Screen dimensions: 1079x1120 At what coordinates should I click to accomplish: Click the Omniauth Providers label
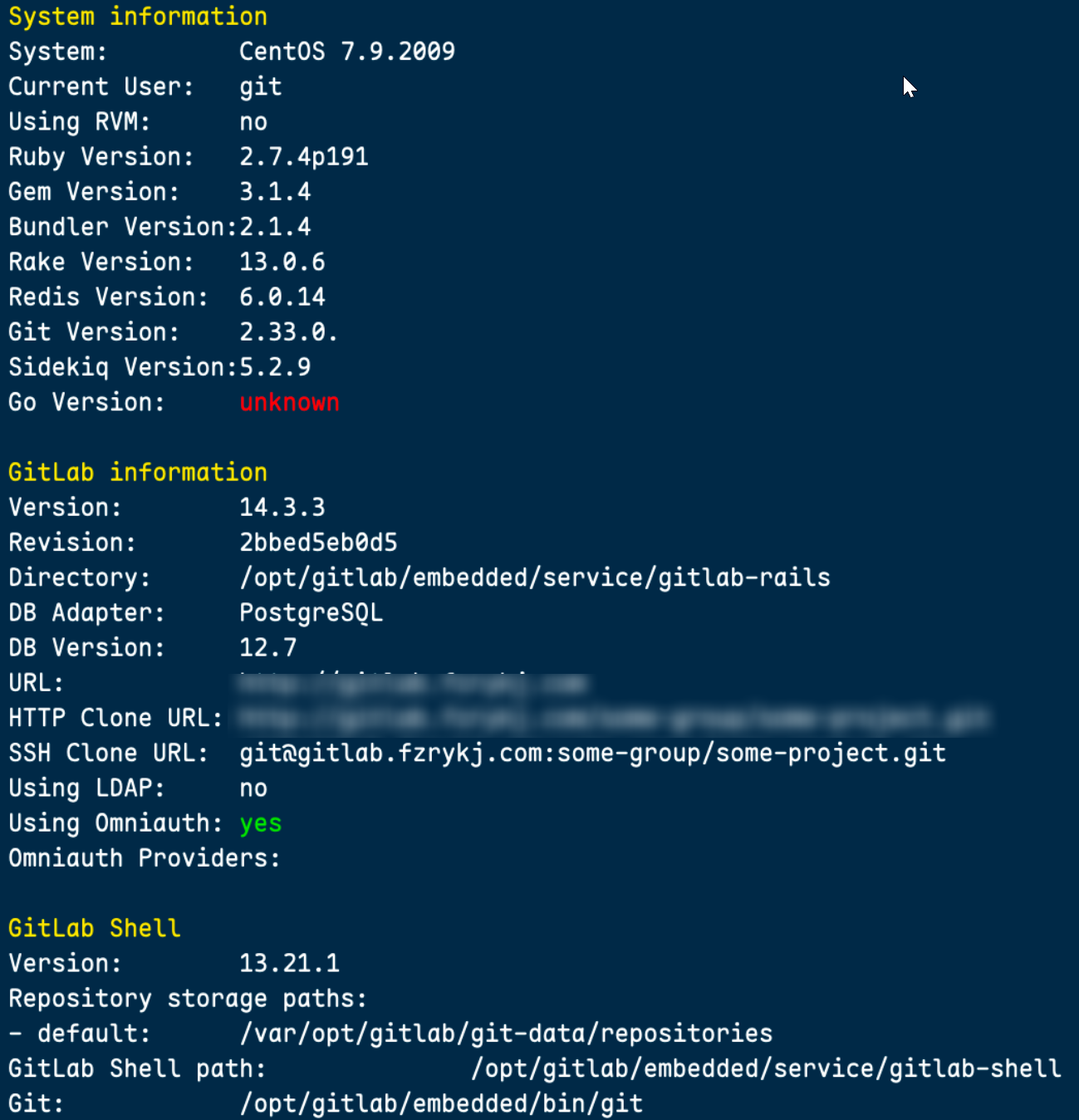(x=145, y=857)
